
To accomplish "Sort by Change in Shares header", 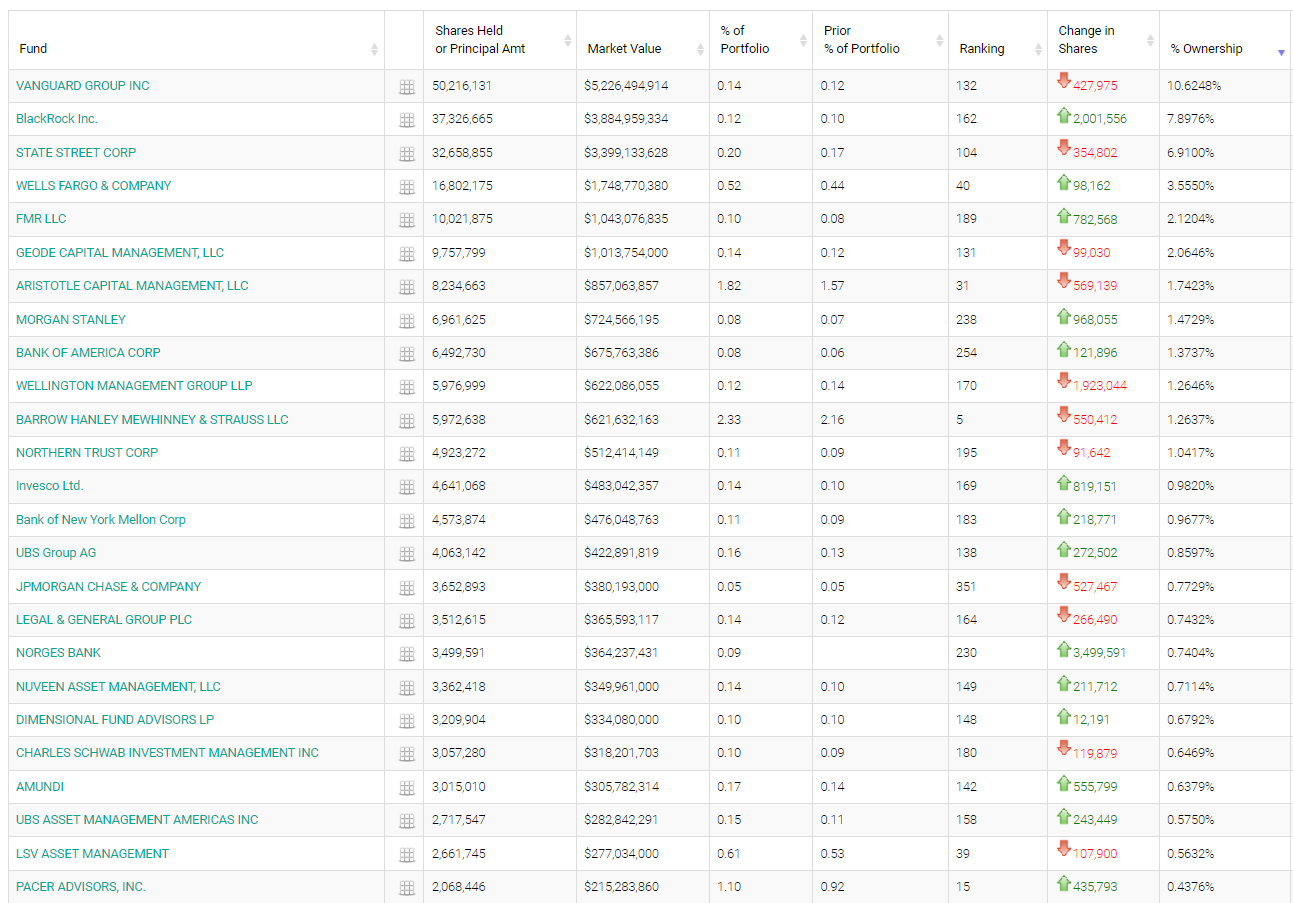I will 1103,40.
